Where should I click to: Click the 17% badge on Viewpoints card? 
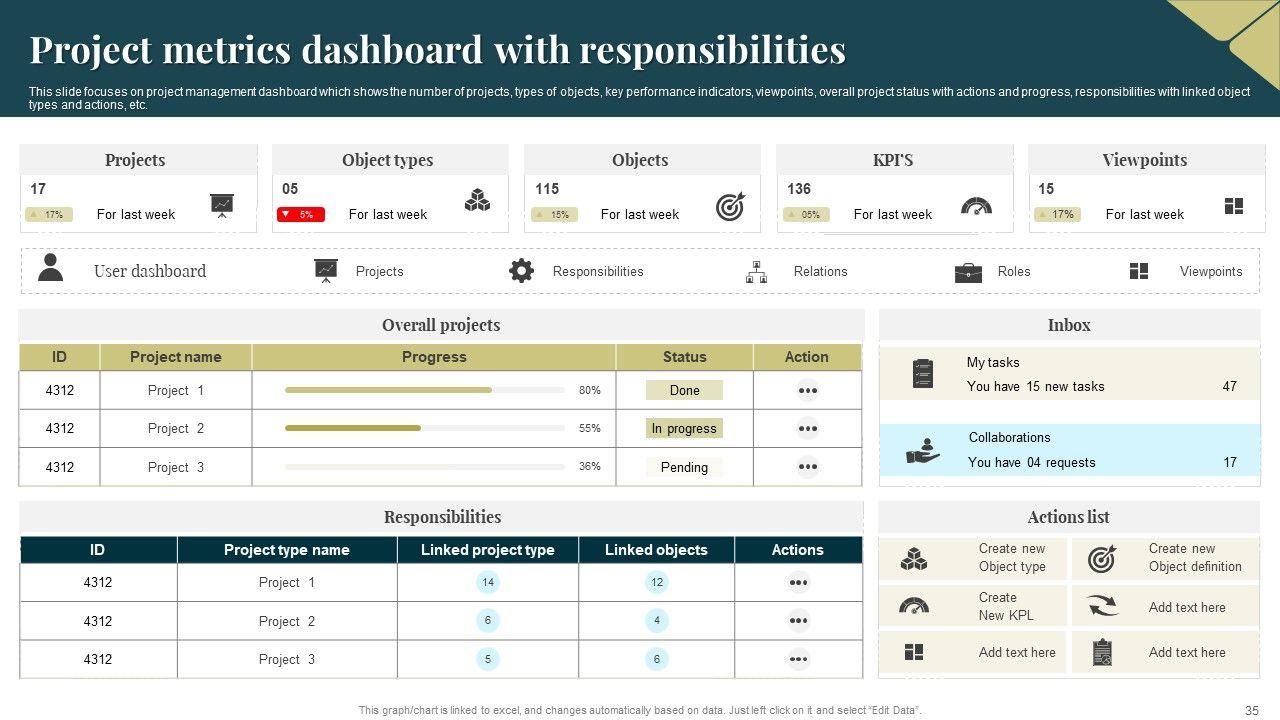click(x=1058, y=214)
